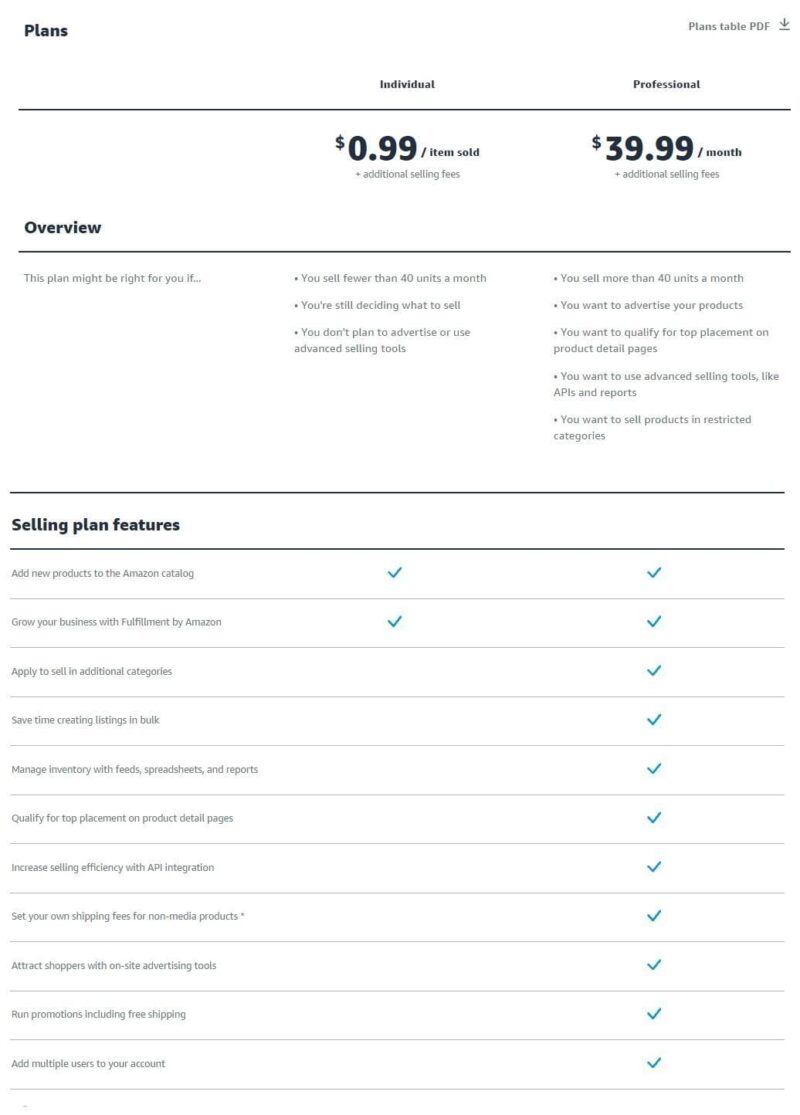Click Professional checkmark for Add new products
This screenshot has width=800, height=1115.
tap(654, 572)
